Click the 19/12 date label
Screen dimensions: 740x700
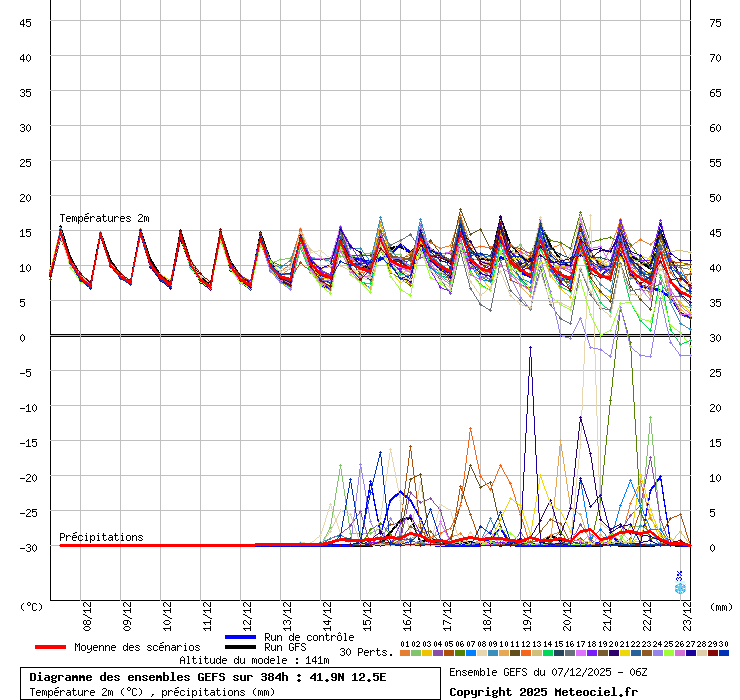[x=528, y=611]
